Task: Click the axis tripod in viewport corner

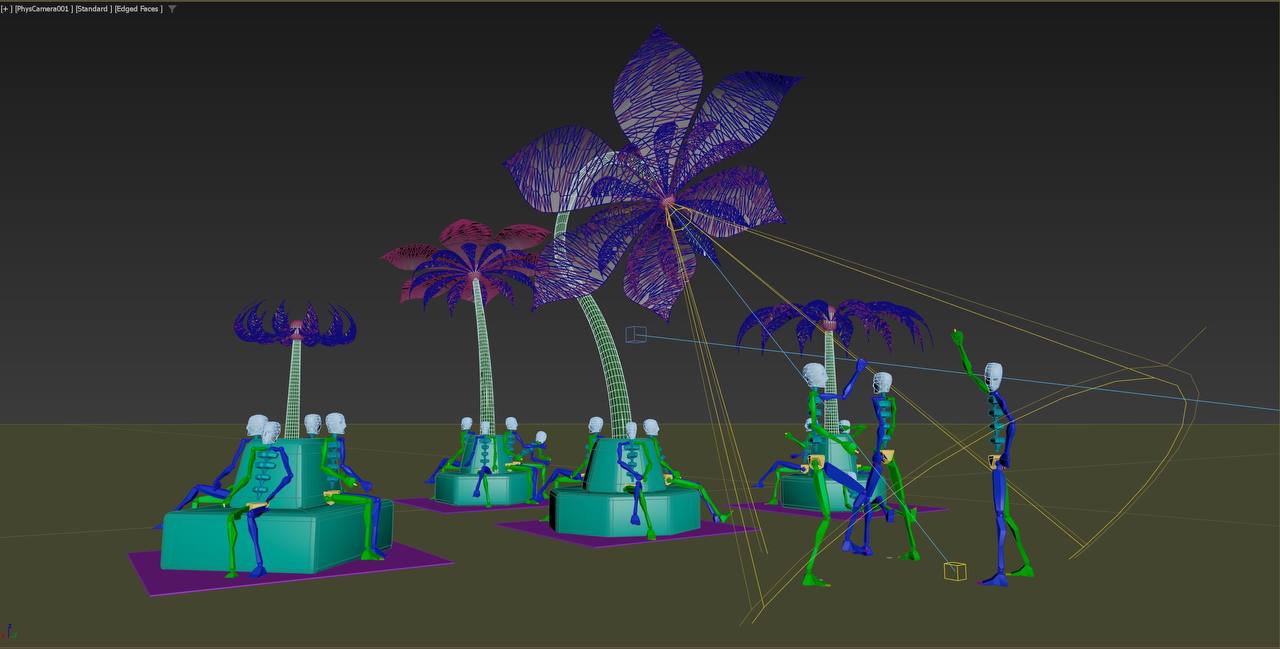Action: (9, 632)
